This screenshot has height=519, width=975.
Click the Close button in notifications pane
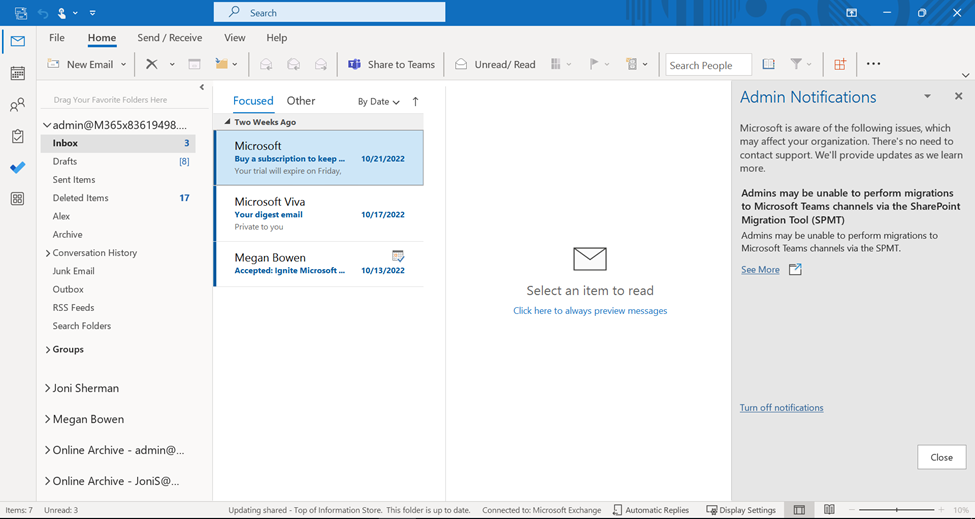(x=941, y=457)
